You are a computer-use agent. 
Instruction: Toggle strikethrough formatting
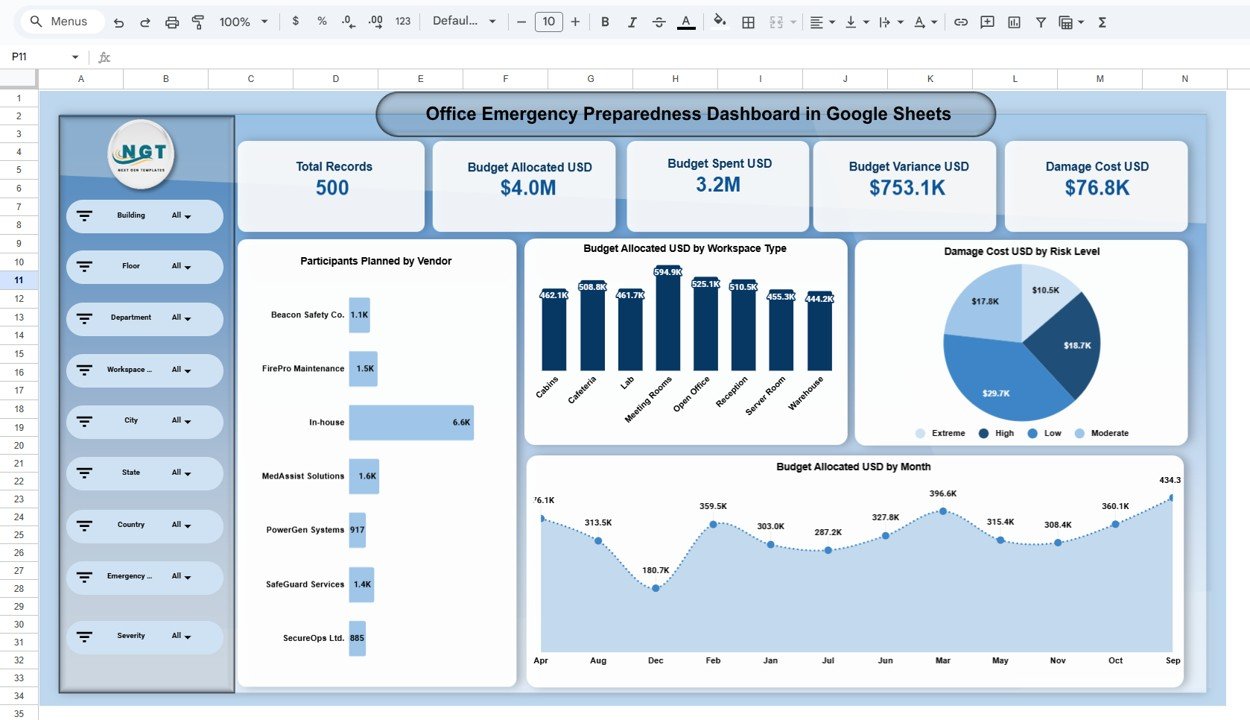pyautogui.click(x=658, y=21)
